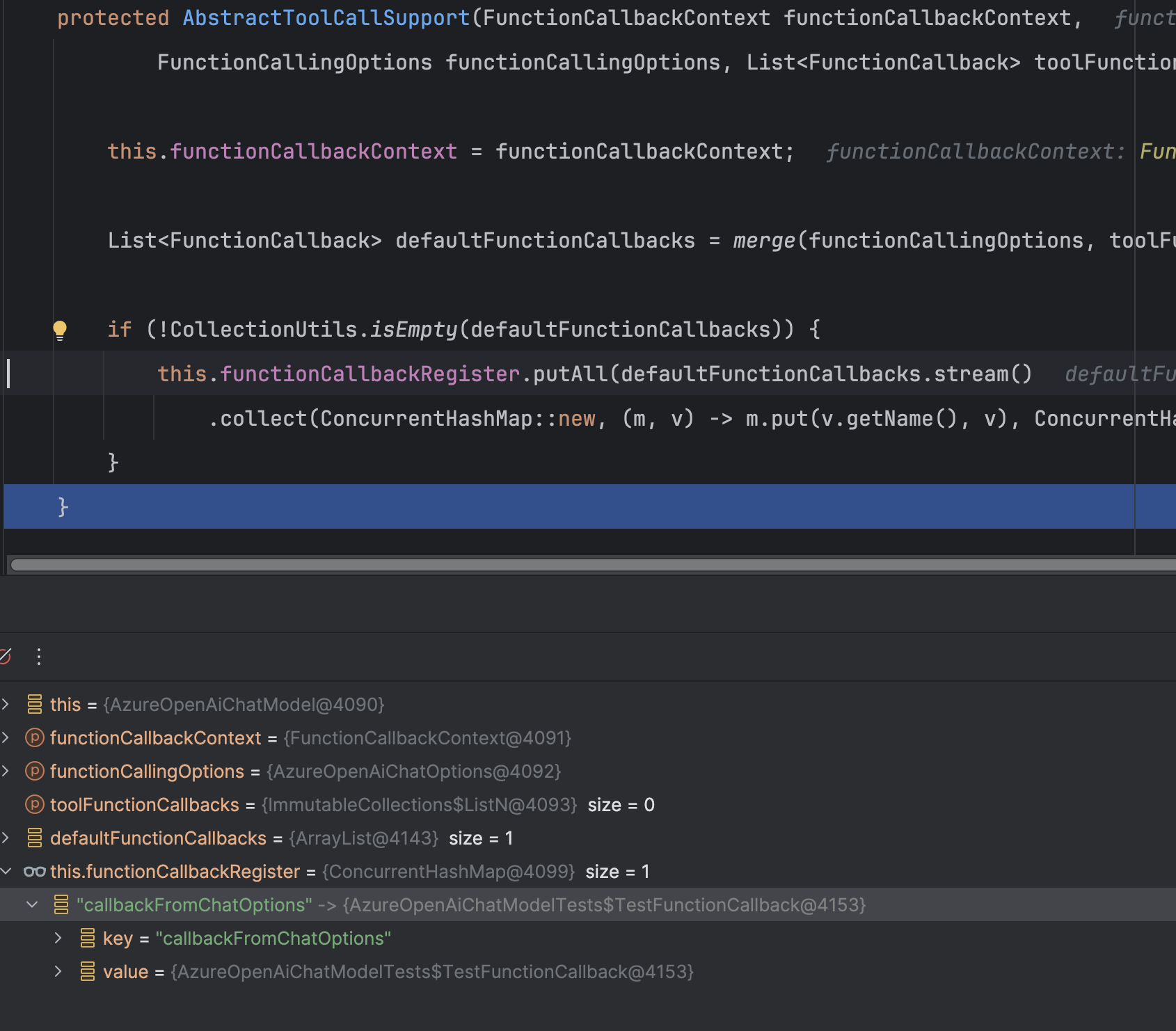Select the 'key = "callbackFromChatOptions"' row

click(x=588, y=938)
